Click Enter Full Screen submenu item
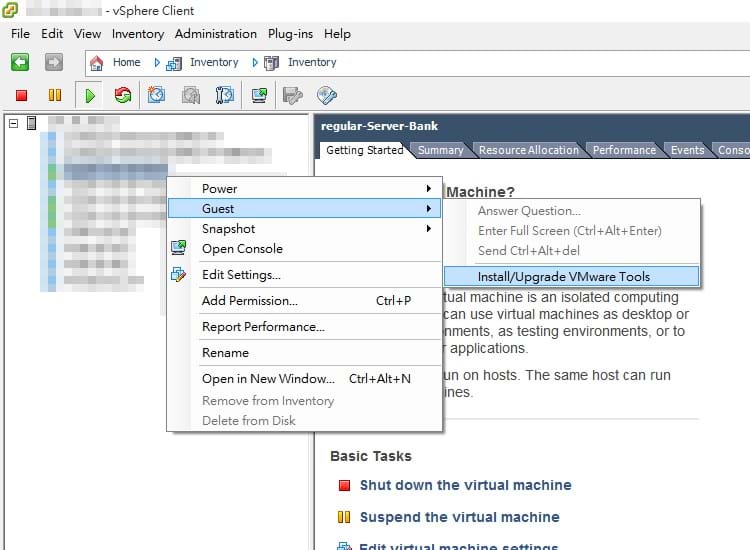 (x=572, y=231)
